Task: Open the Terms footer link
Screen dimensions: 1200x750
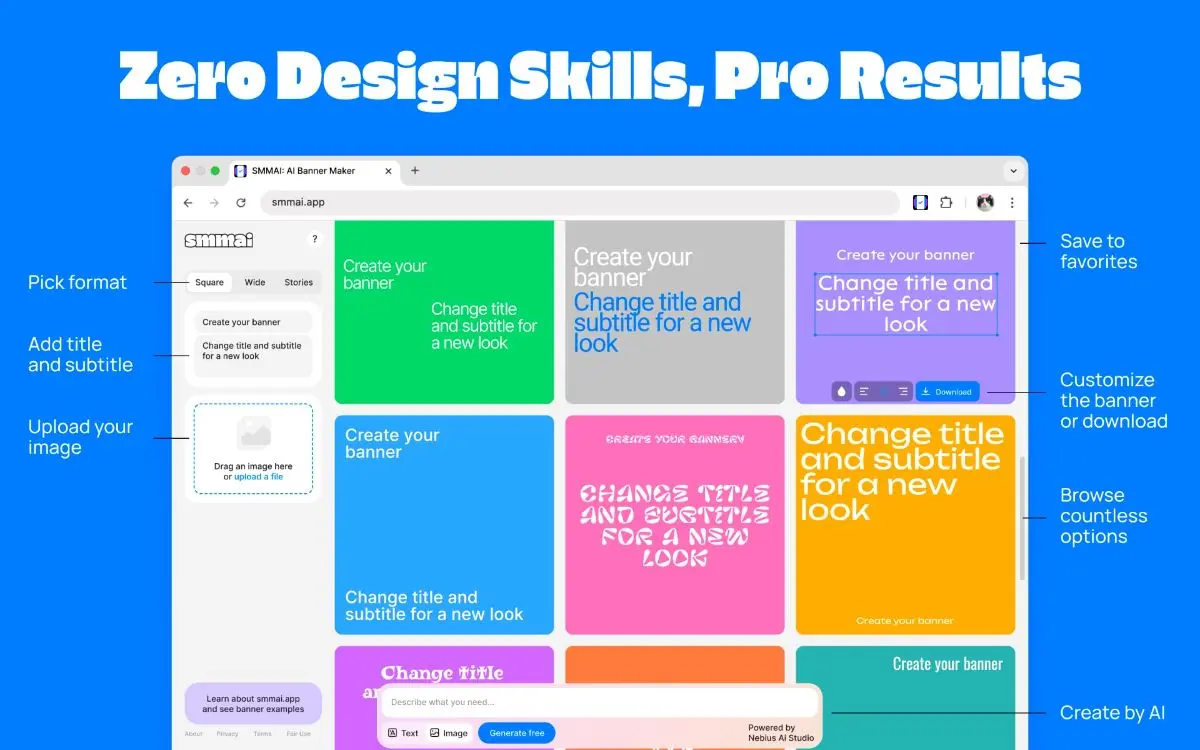Action: pyautogui.click(x=262, y=734)
